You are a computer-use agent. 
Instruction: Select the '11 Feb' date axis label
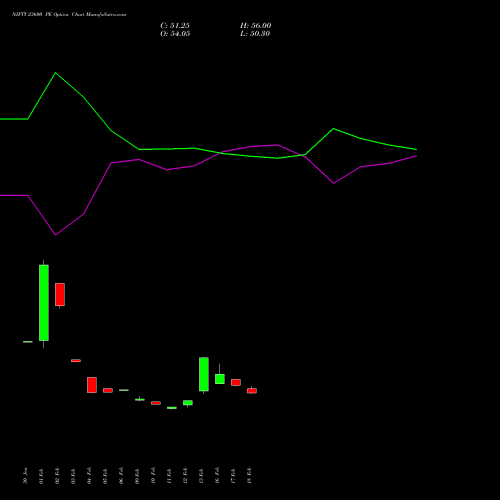(x=169, y=476)
